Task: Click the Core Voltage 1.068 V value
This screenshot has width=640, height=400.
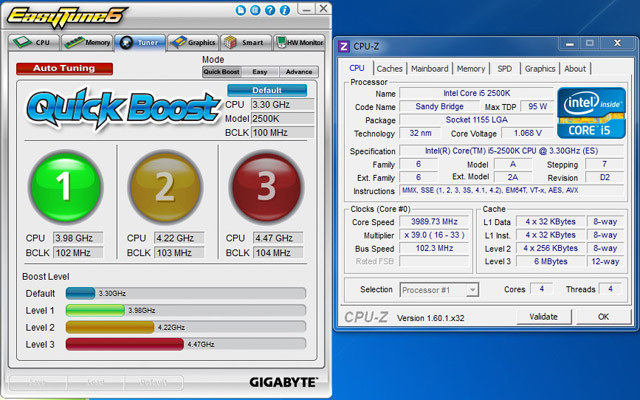Action: [x=527, y=133]
